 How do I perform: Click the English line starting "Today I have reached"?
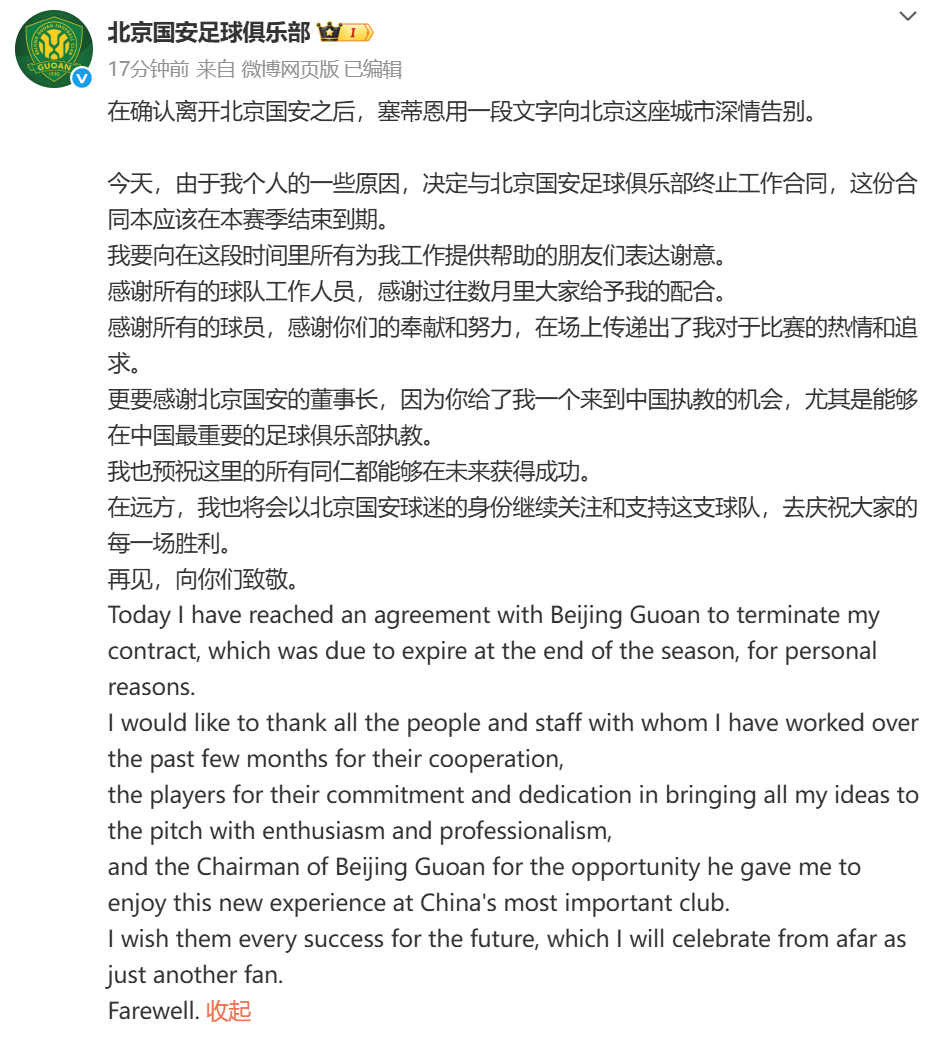coord(493,614)
